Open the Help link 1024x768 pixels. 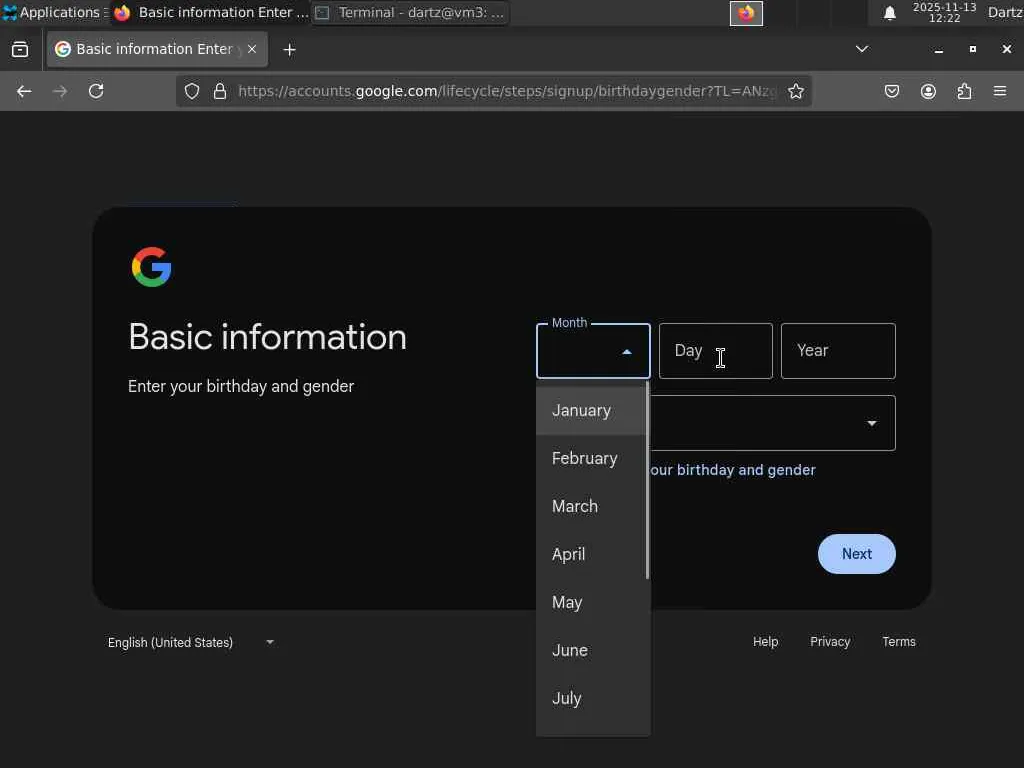click(x=765, y=642)
